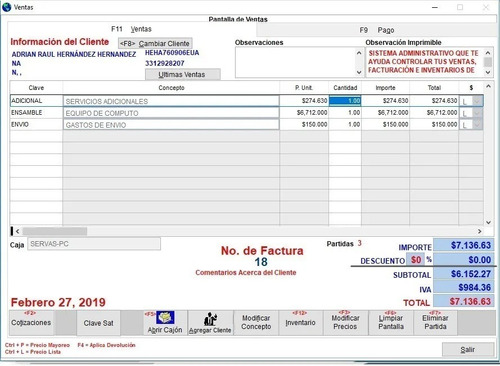Click the phone number 3312928207

pyautogui.click(x=165, y=63)
